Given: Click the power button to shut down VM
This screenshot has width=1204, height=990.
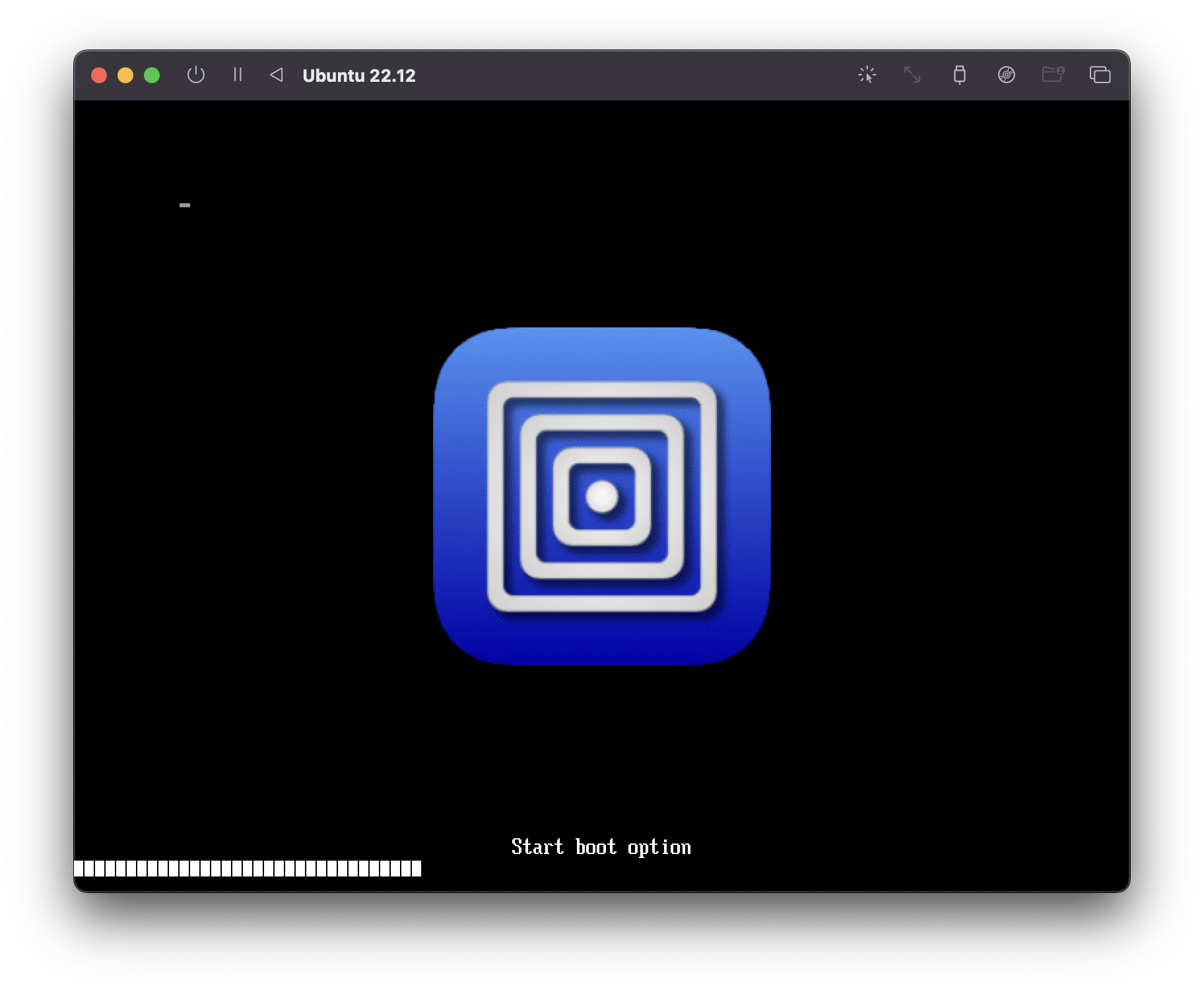Looking at the screenshot, I should [x=195, y=75].
